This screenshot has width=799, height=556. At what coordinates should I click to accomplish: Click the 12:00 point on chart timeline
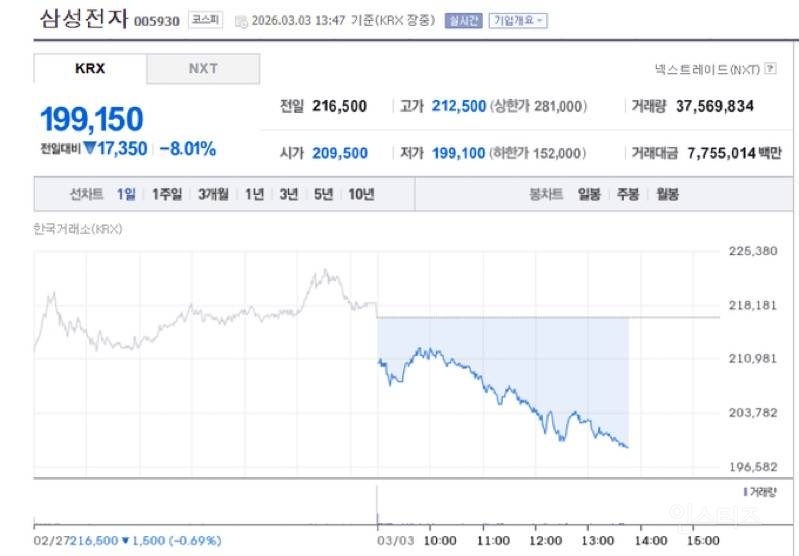pyautogui.click(x=545, y=541)
